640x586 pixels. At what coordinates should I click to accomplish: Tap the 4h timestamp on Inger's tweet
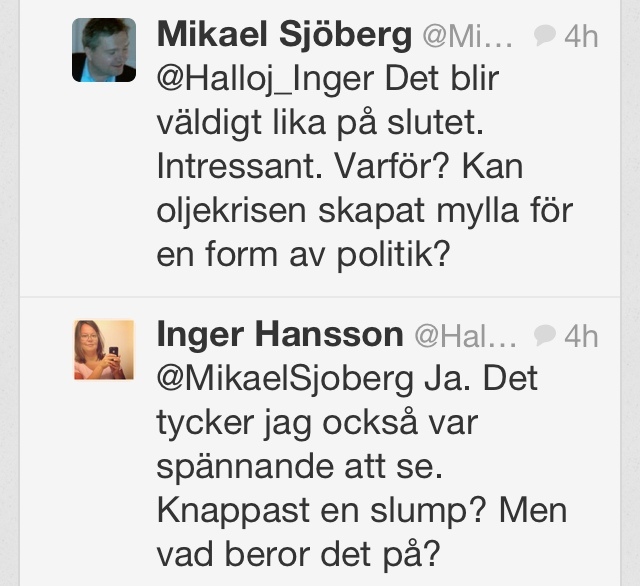(581, 337)
